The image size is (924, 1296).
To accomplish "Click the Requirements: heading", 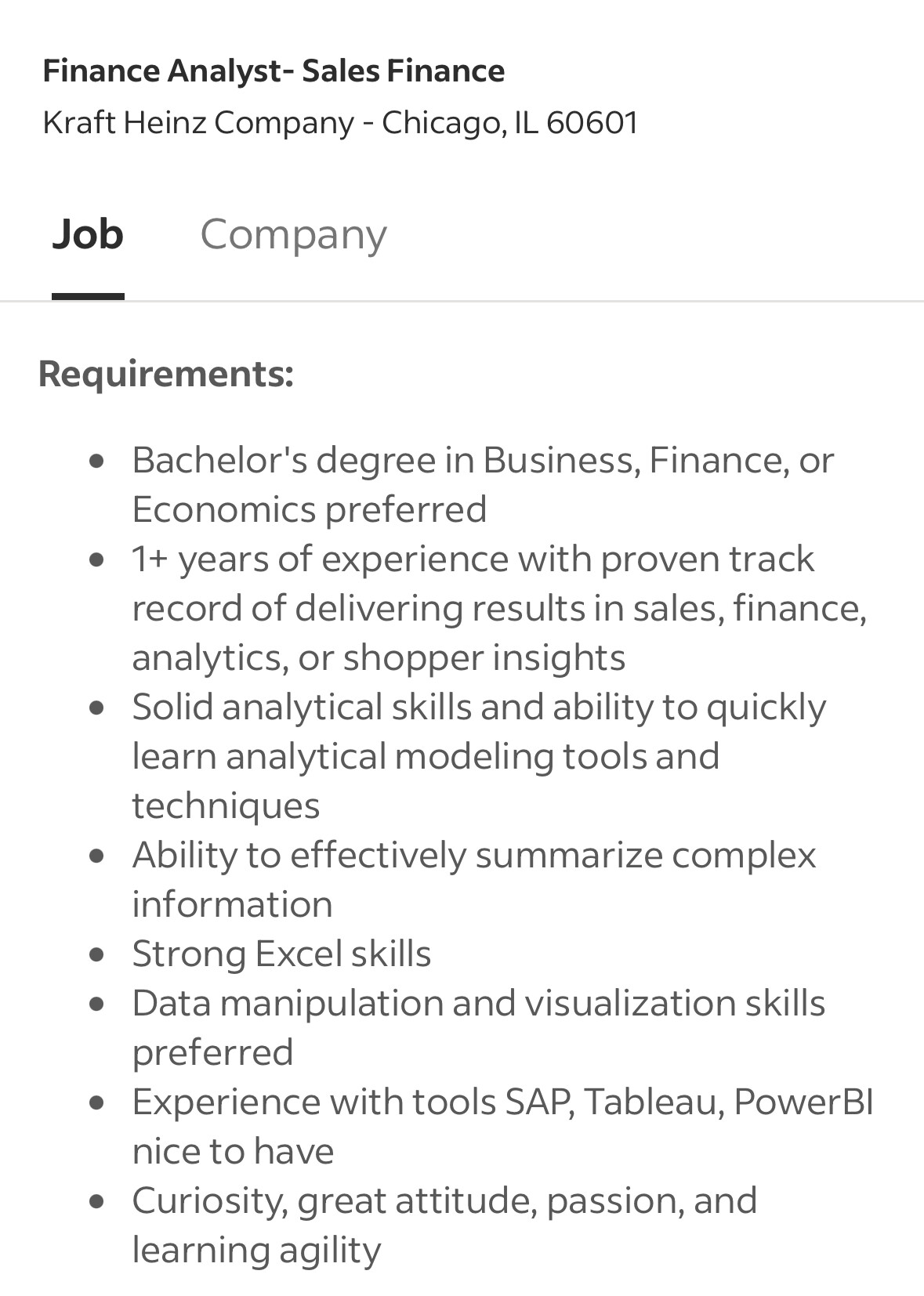I will pos(166,373).
